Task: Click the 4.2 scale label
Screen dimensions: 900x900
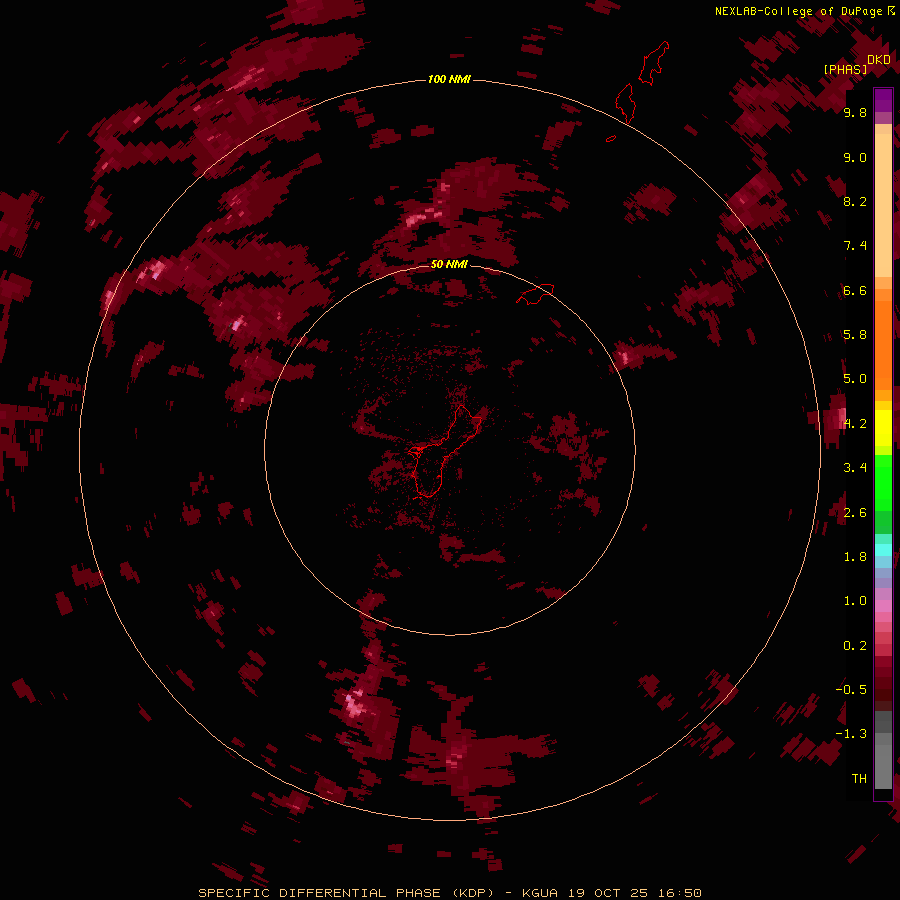Action: pos(855,424)
